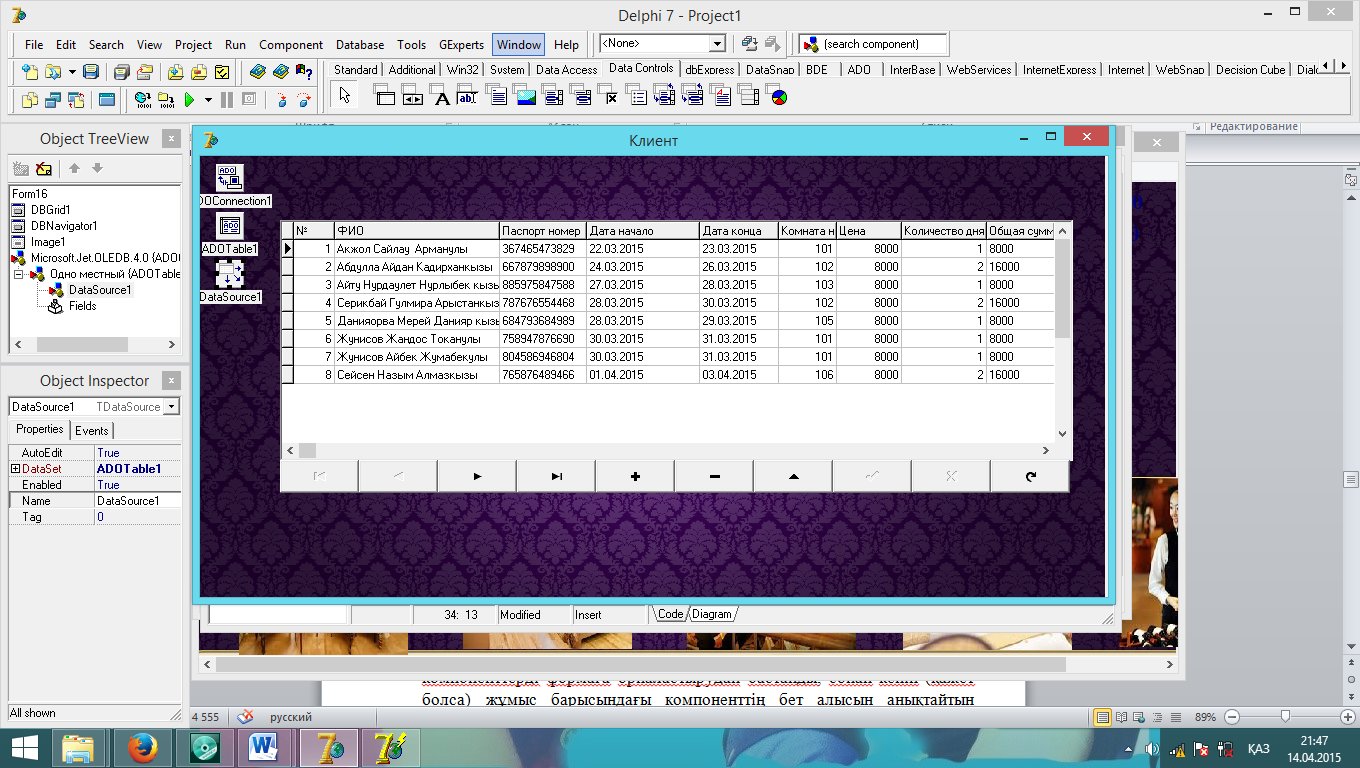
Task: Click the Save All toolbar icon
Action: click(x=121, y=71)
